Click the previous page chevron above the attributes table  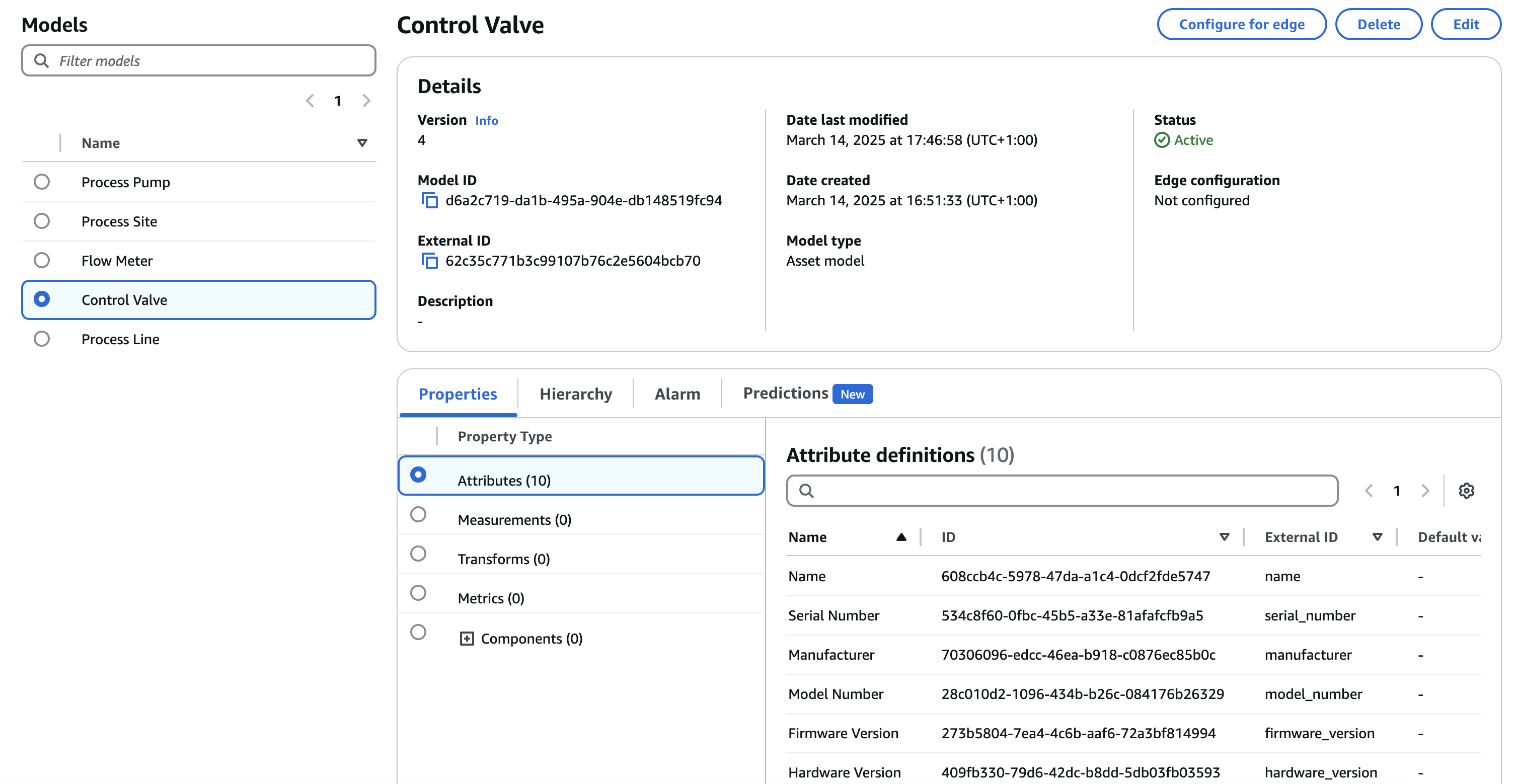click(x=1370, y=490)
